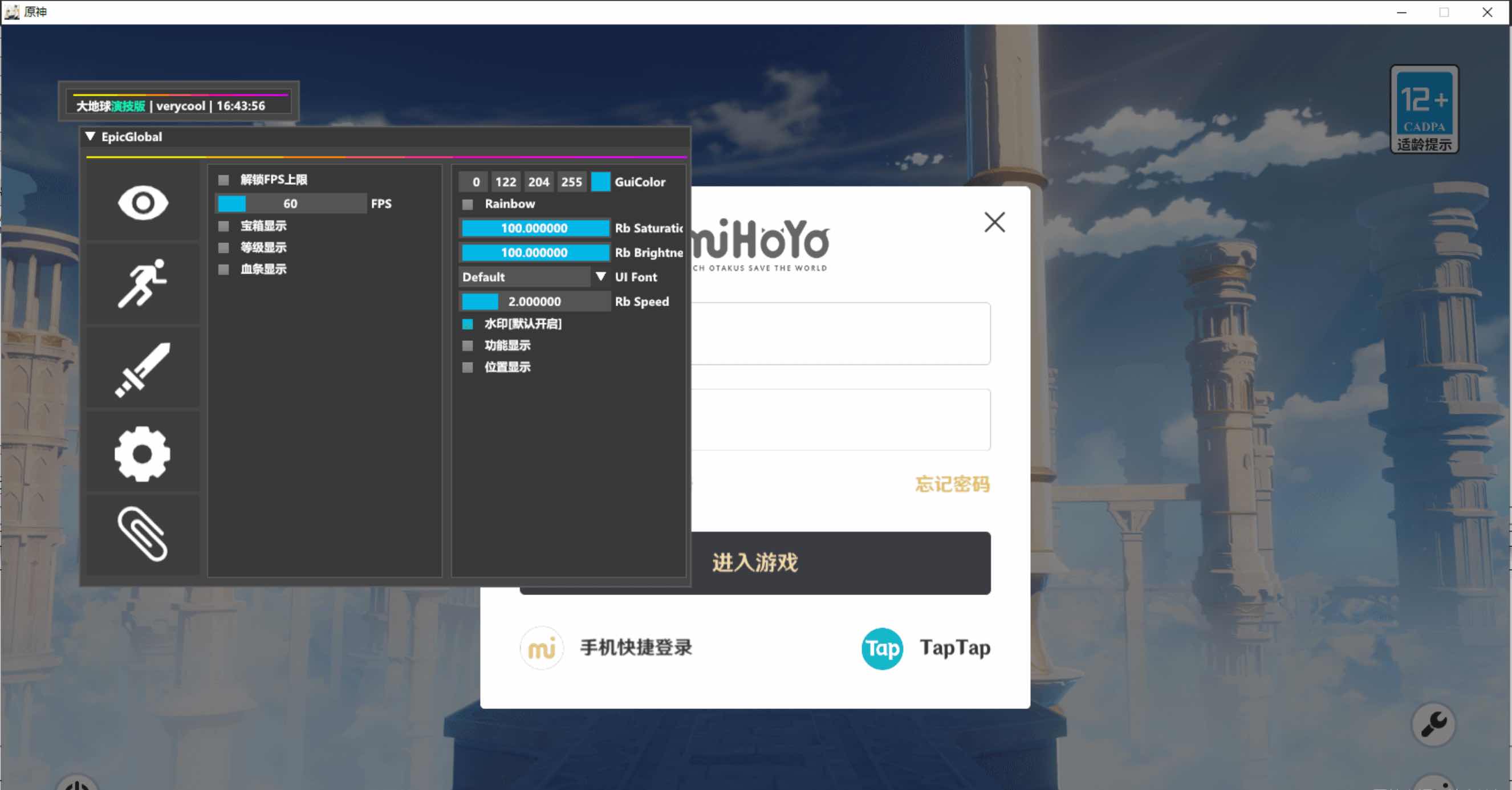1512x790 pixels.
Task: Click the first login input field
Action: (x=840, y=333)
